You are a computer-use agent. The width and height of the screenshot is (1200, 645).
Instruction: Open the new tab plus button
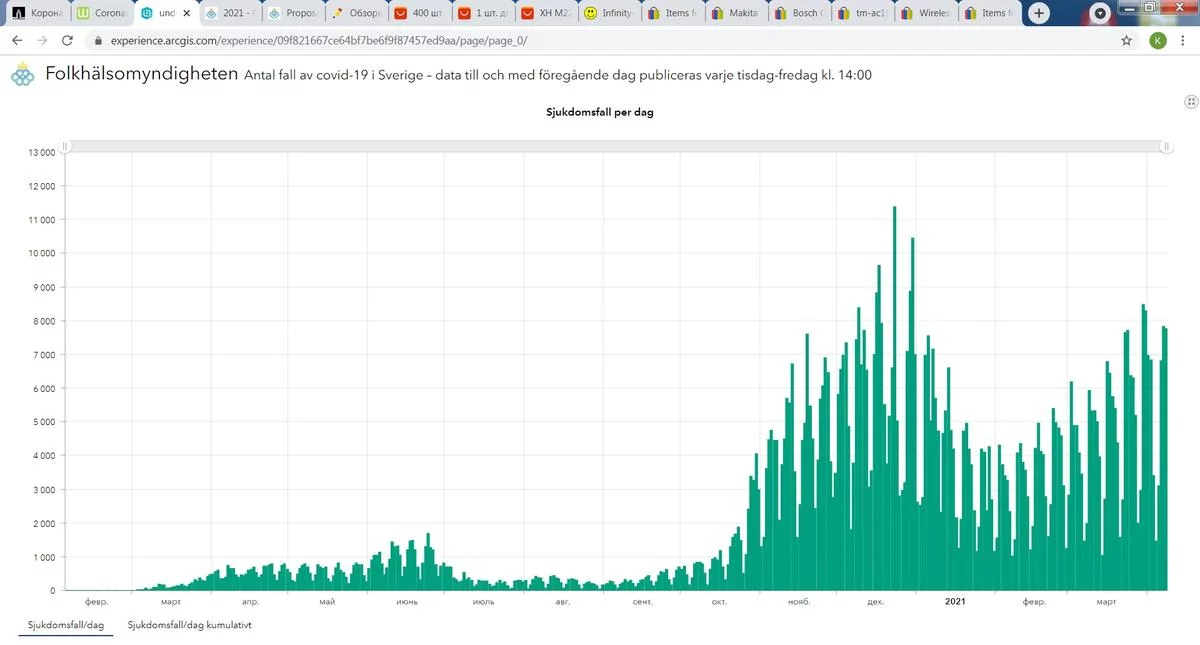(x=1040, y=13)
